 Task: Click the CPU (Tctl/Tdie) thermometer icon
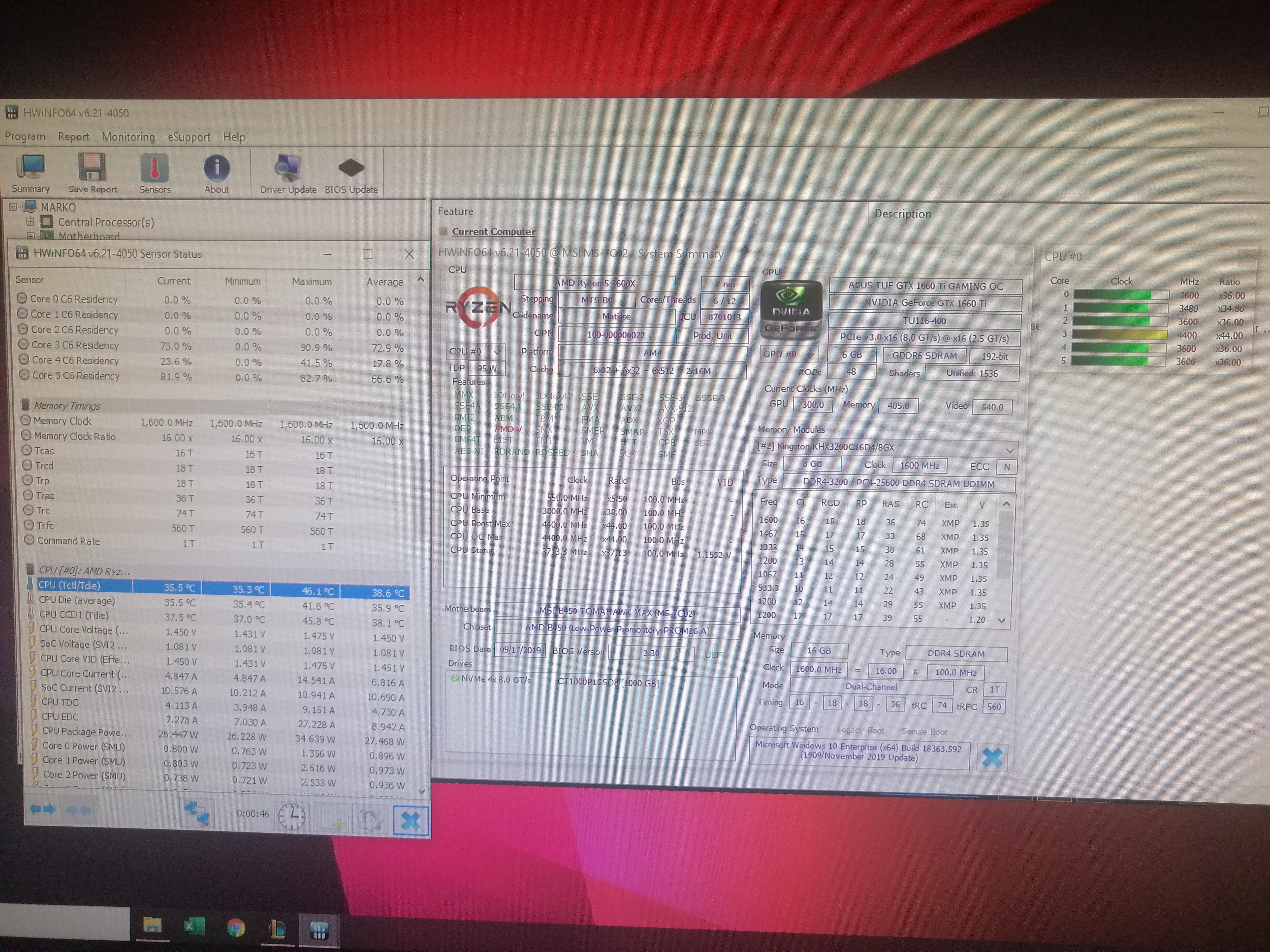tap(31, 584)
